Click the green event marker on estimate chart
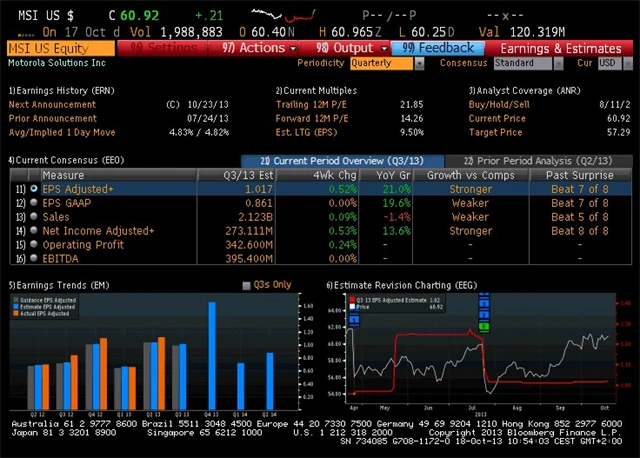The width and height of the screenshot is (640, 458). pyautogui.click(x=485, y=327)
